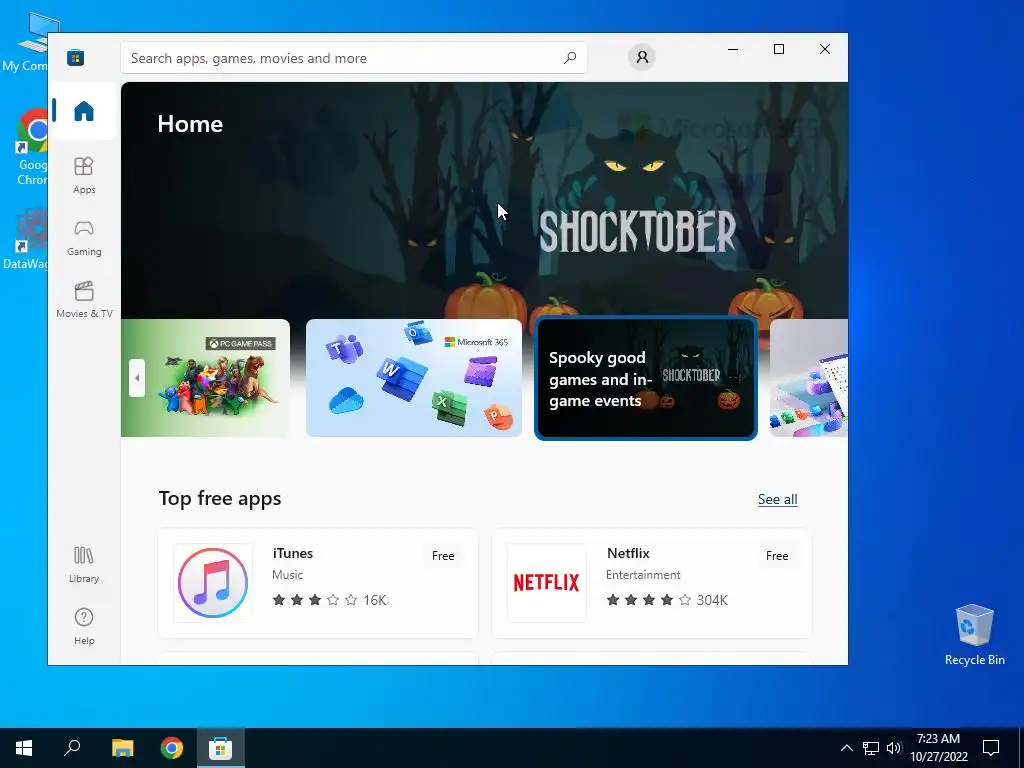Select the DataWag desktop shortcut

click(26, 239)
